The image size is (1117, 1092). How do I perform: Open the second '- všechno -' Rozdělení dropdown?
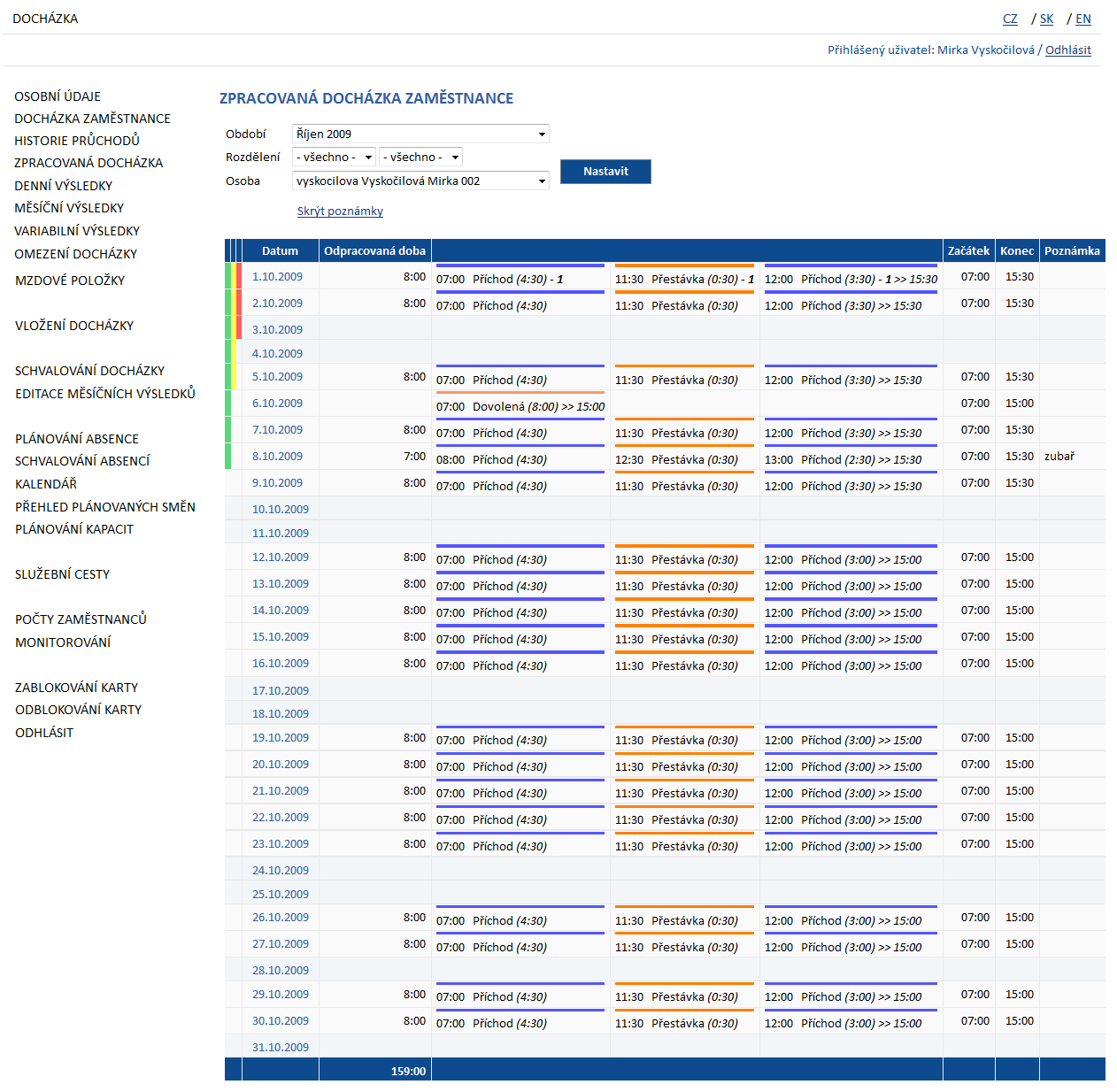click(x=420, y=157)
